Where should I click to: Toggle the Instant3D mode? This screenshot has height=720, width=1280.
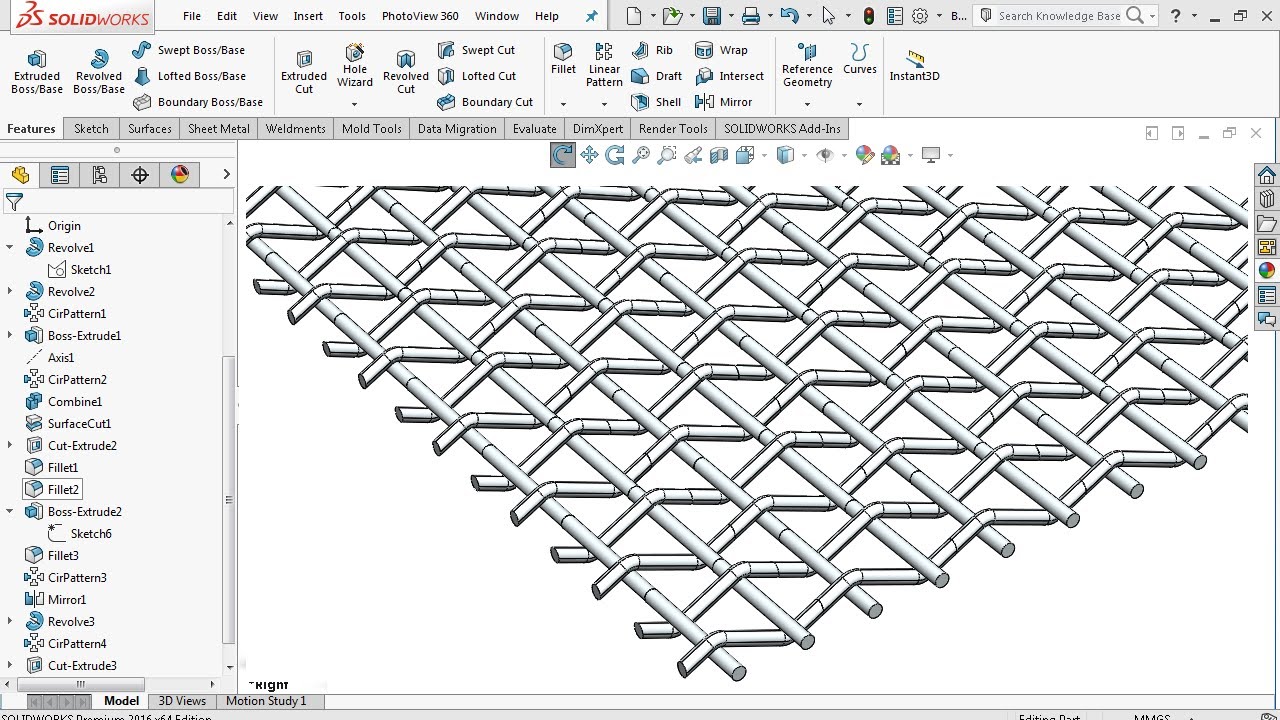pyautogui.click(x=914, y=65)
